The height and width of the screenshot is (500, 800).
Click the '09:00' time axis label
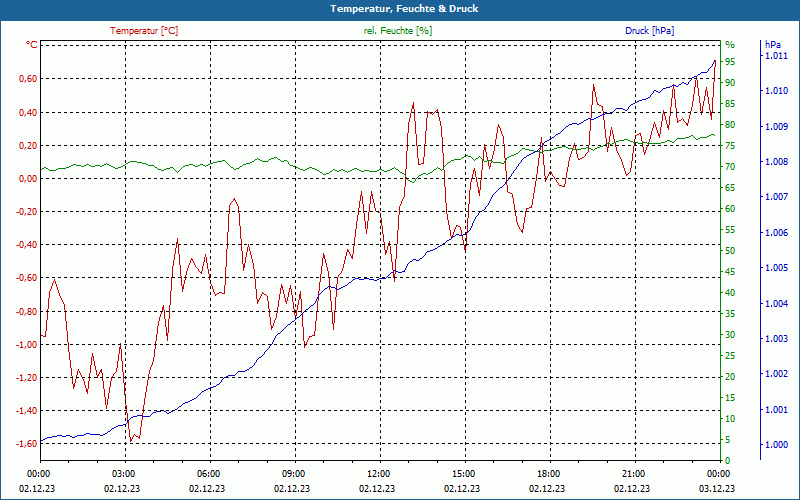coord(292,473)
